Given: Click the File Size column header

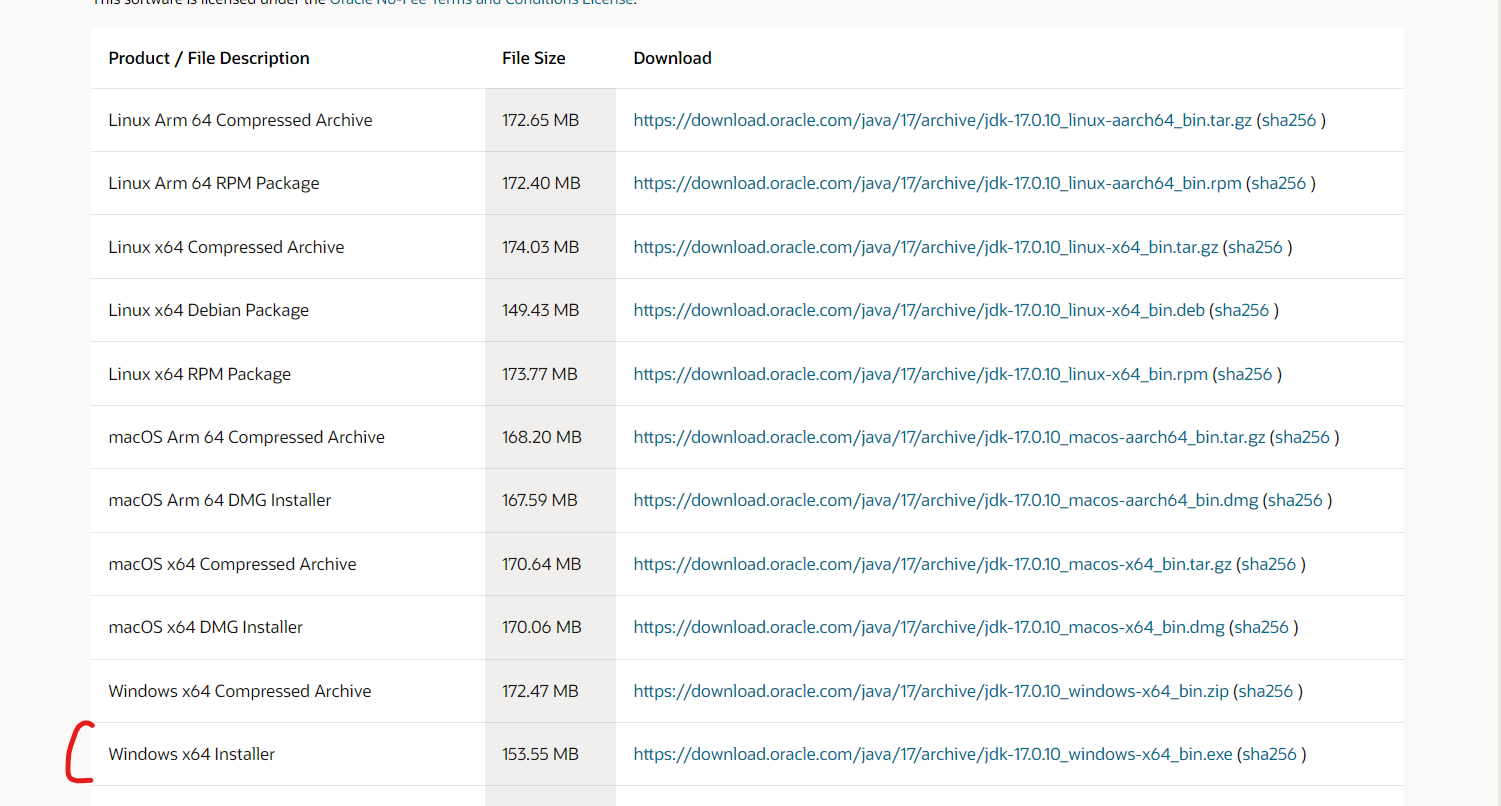Looking at the screenshot, I should 534,58.
